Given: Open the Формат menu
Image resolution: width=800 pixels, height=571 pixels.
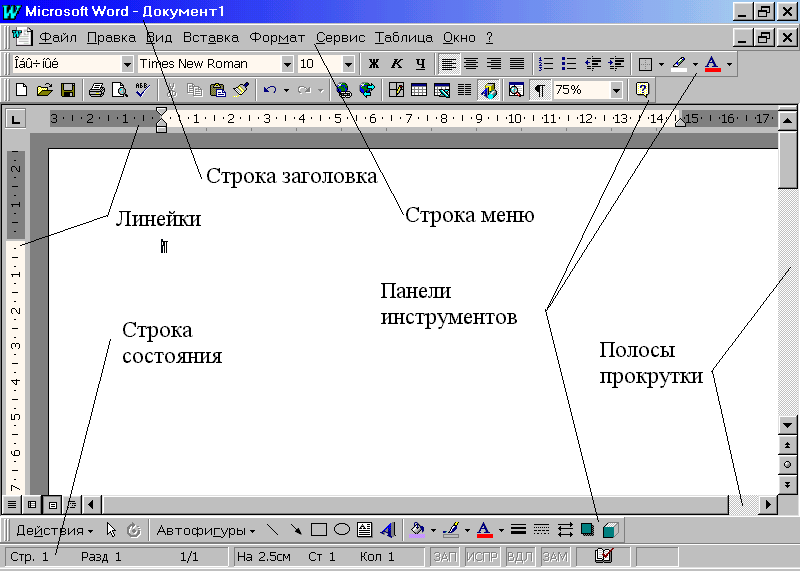Looking at the screenshot, I should click(x=277, y=37).
